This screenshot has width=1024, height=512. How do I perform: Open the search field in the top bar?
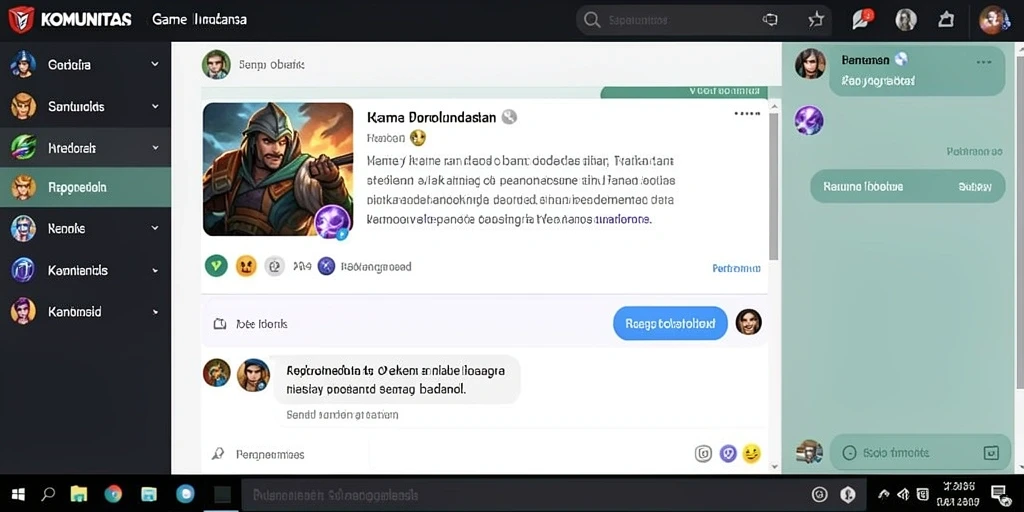pos(703,20)
